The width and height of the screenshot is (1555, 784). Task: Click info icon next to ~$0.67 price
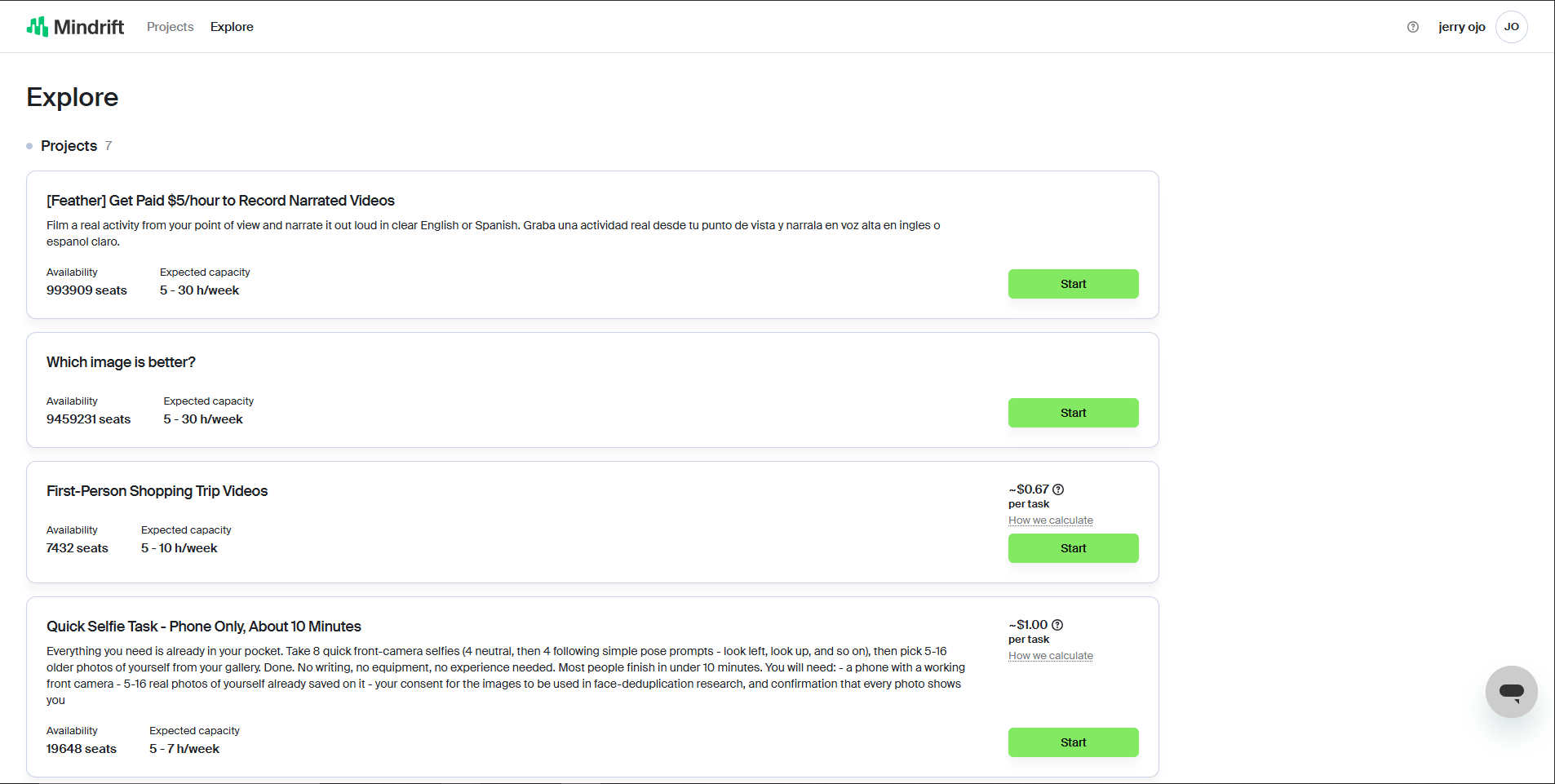click(1058, 489)
